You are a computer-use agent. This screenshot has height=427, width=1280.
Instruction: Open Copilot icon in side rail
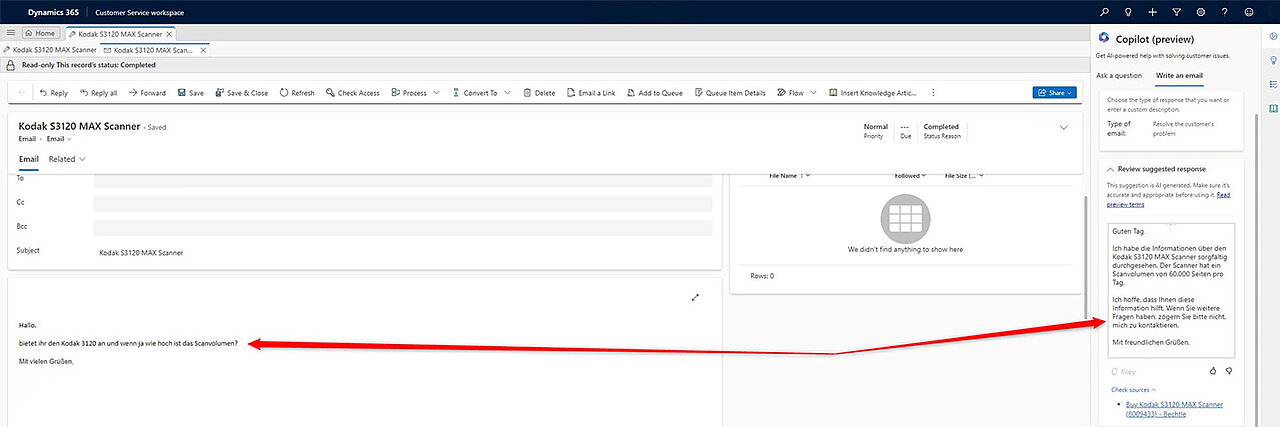click(x=1273, y=37)
